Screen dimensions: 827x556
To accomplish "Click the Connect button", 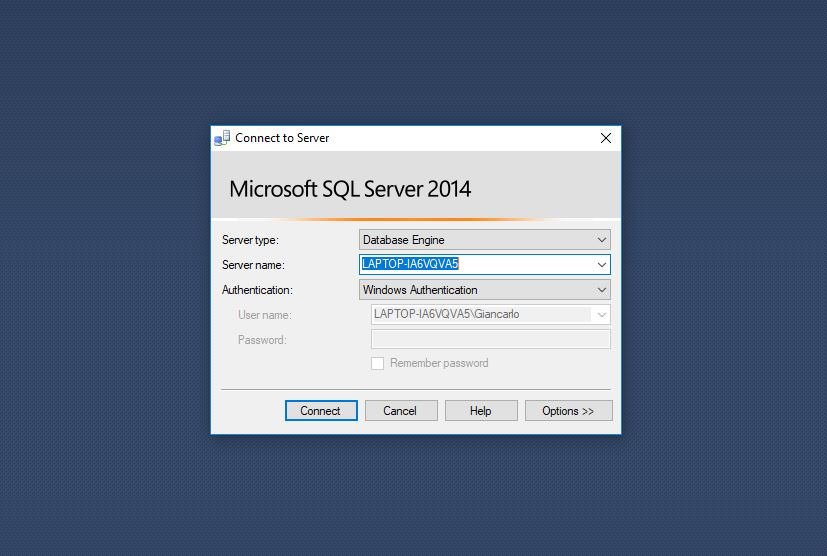I will pos(321,410).
